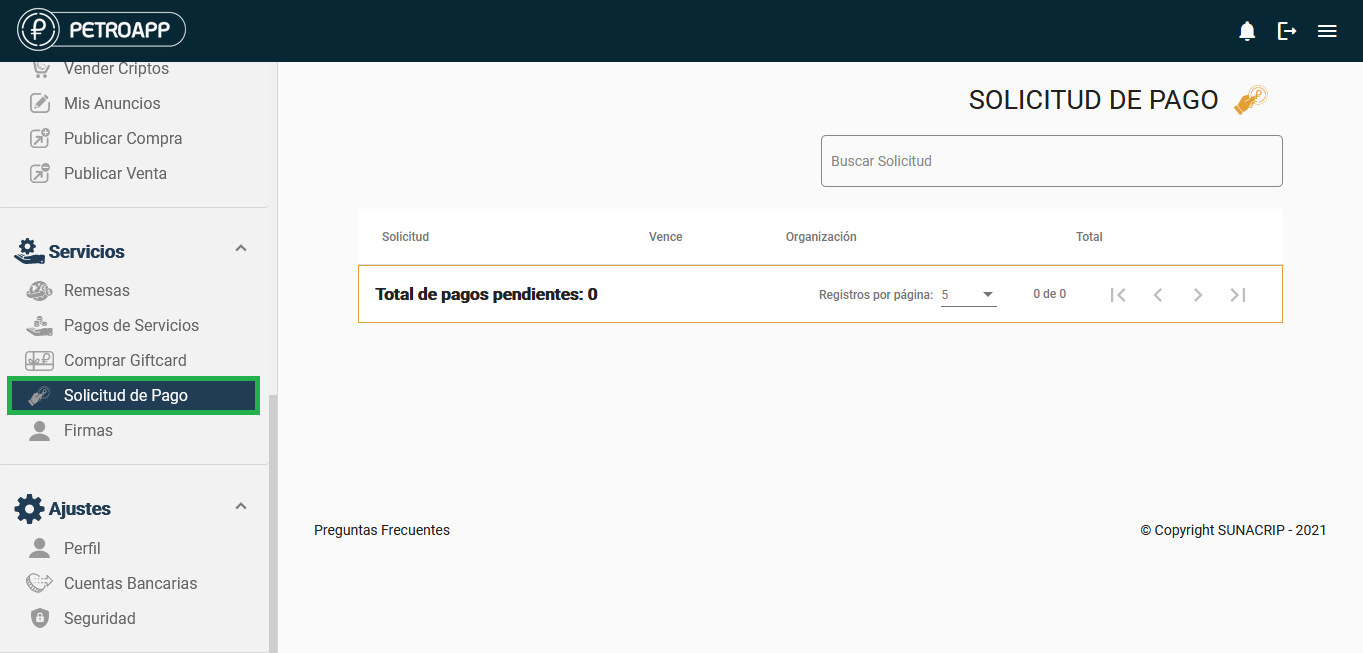Image resolution: width=1363 pixels, height=653 pixels.
Task: Go to last page of results
Action: tap(1238, 294)
